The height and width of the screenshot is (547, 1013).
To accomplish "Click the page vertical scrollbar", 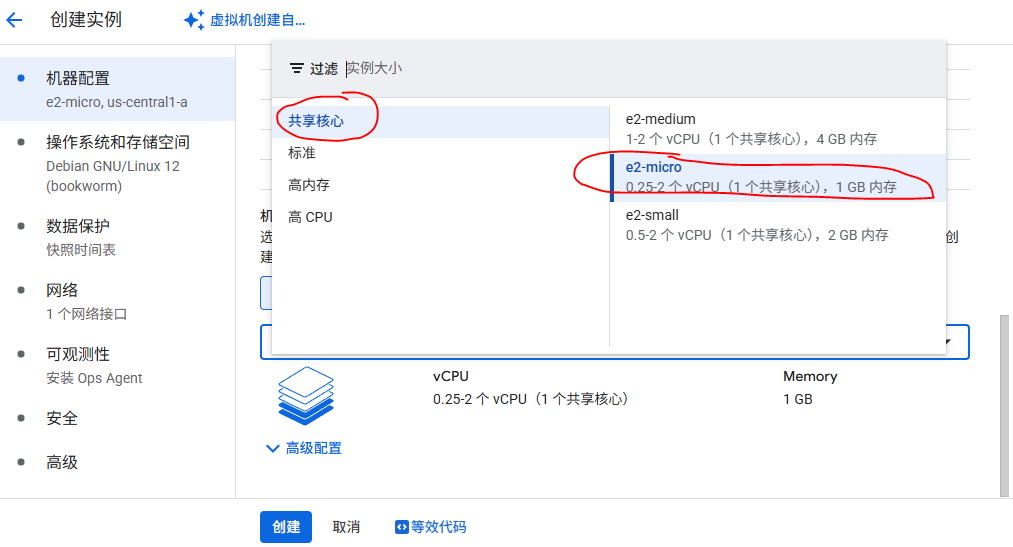I will click(1004, 406).
